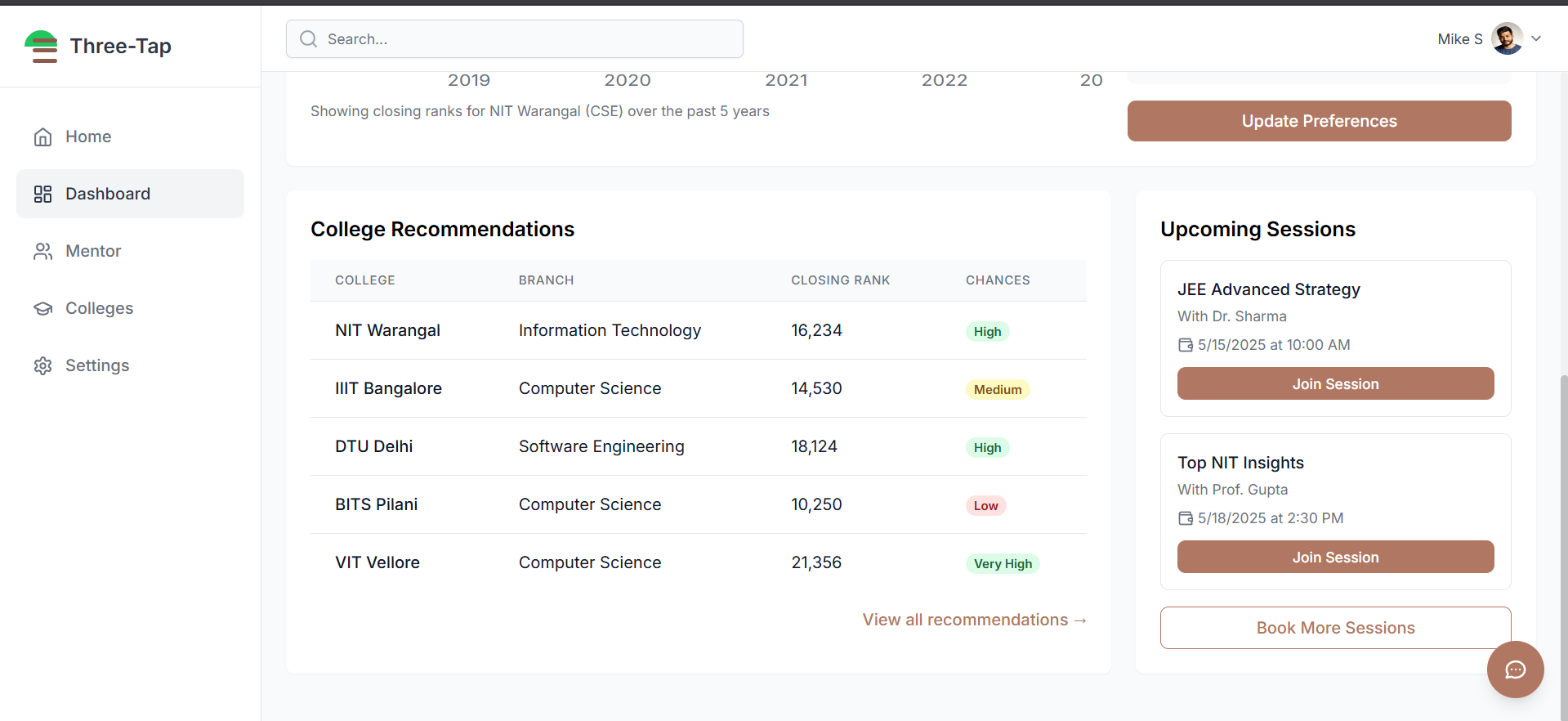1568x721 pixels.
Task: Click With Prof. Gupta text
Action: (1232, 490)
